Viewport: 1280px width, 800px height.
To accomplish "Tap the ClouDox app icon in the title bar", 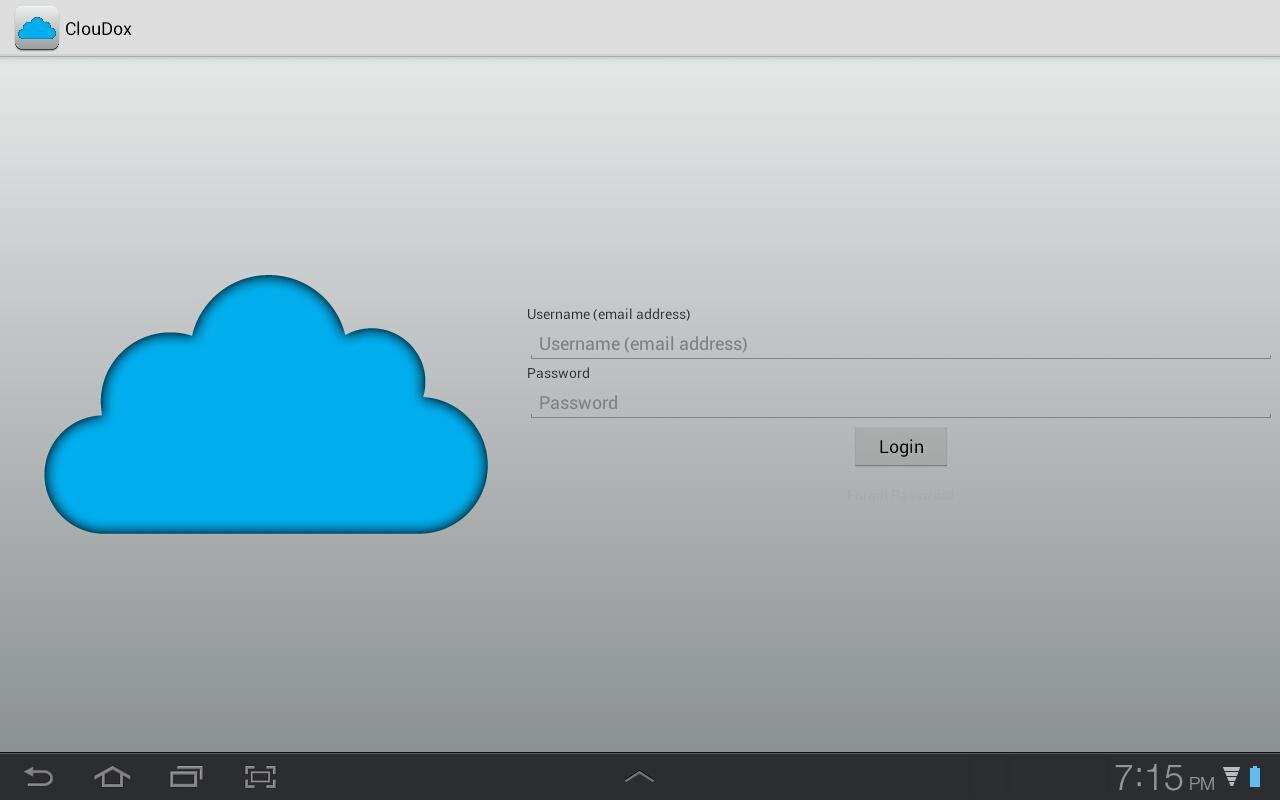I will click(36, 28).
